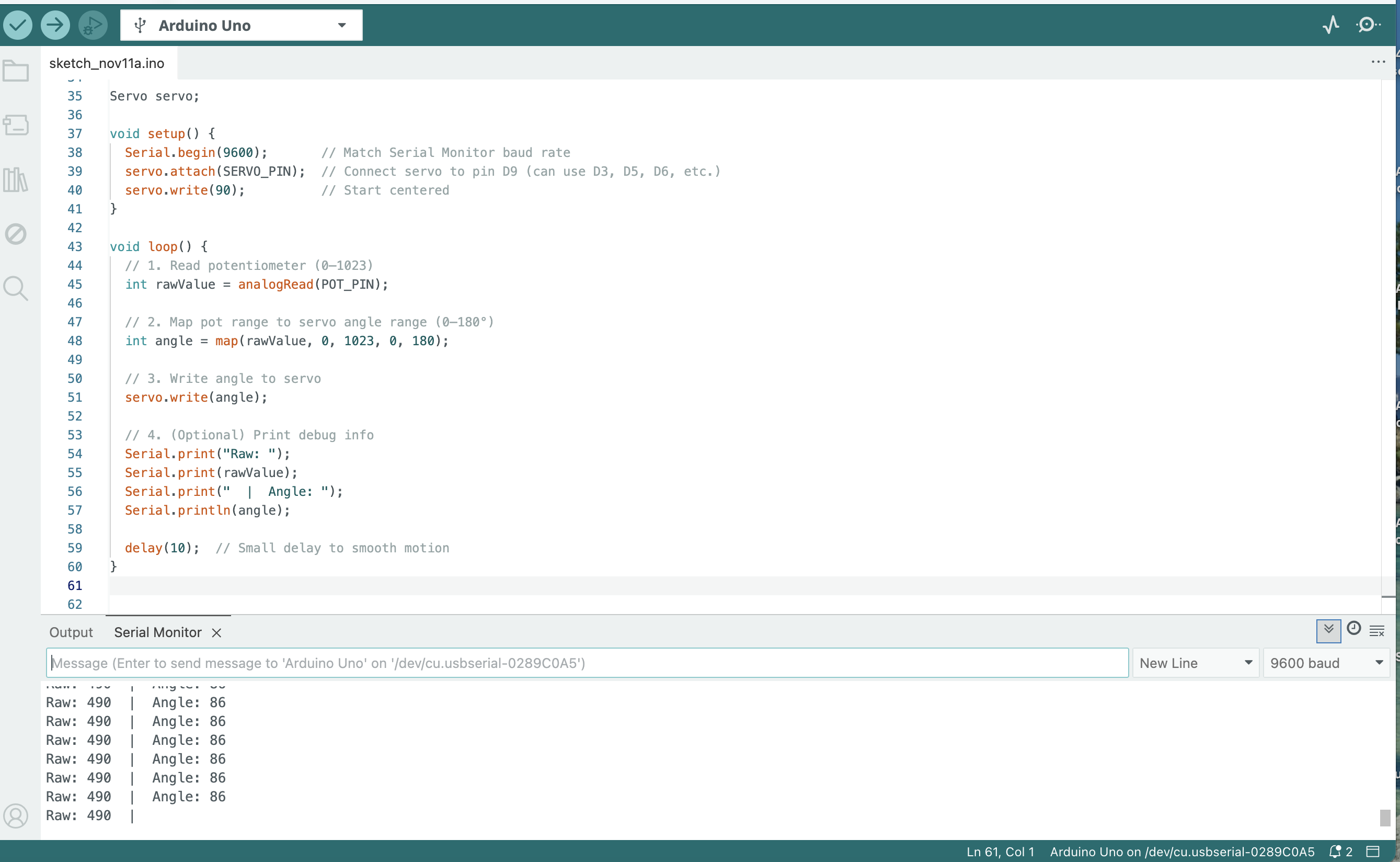
Task: Open the Boards Manager sidebar icon
Action: click(16, 125)
